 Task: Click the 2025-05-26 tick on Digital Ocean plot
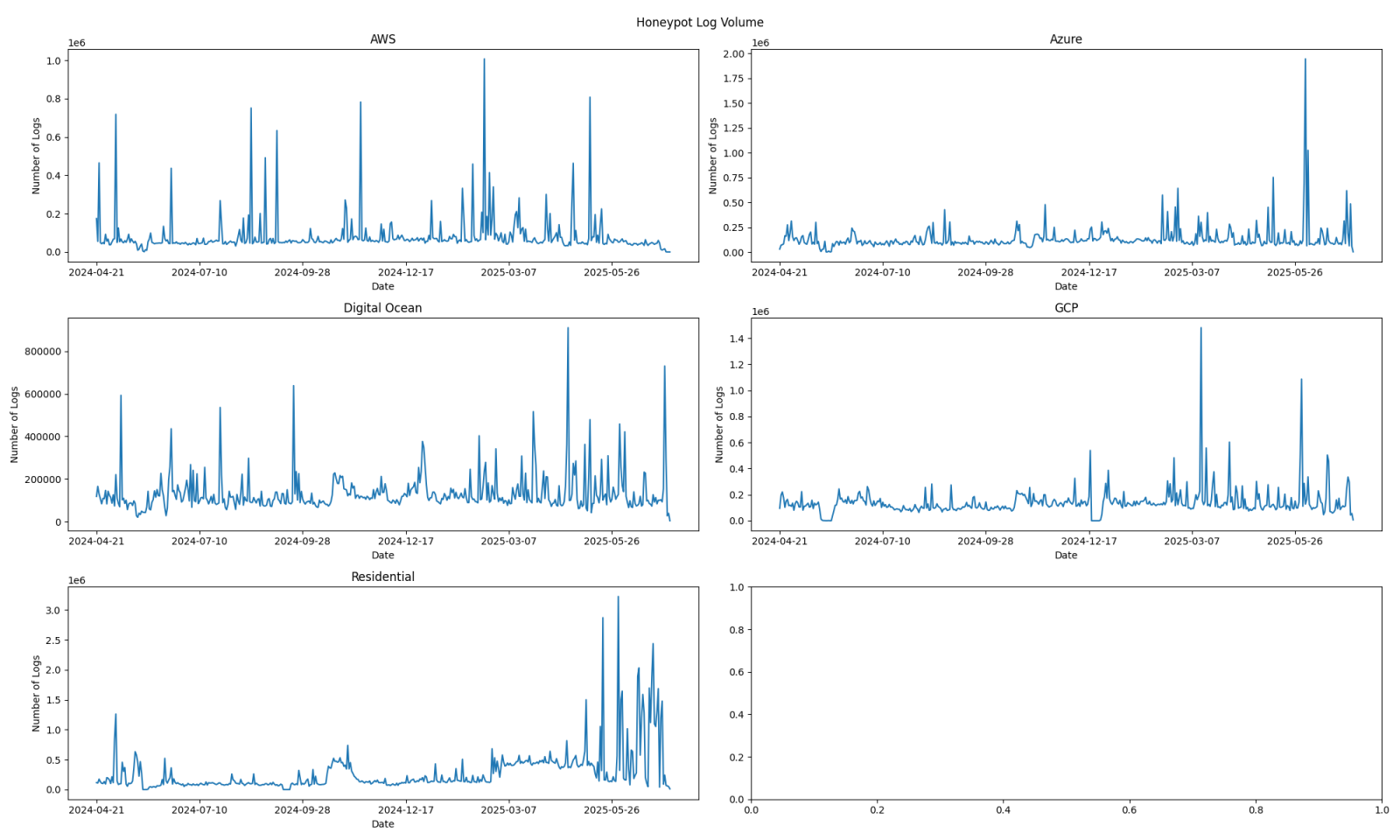[612, 541]
